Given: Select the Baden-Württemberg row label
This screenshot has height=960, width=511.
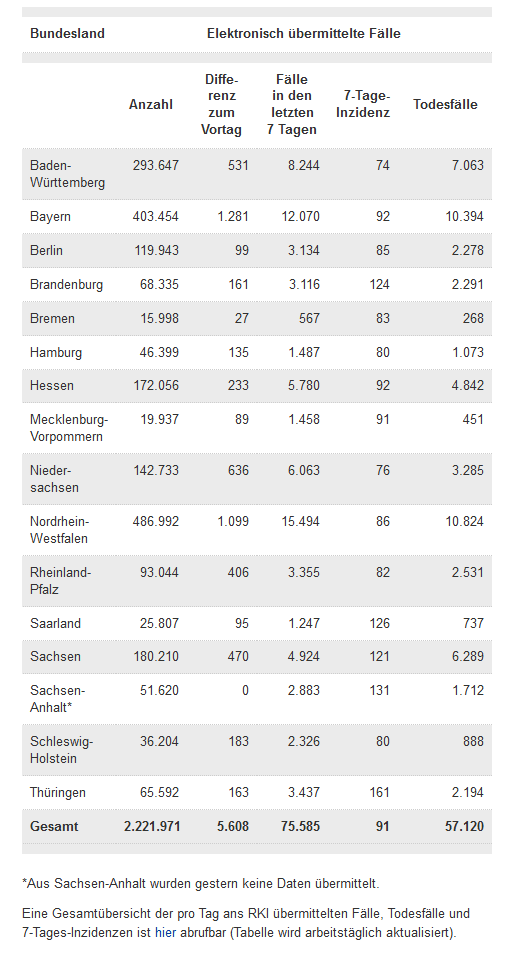Looking at the screenshot, I should pos(67,174).
